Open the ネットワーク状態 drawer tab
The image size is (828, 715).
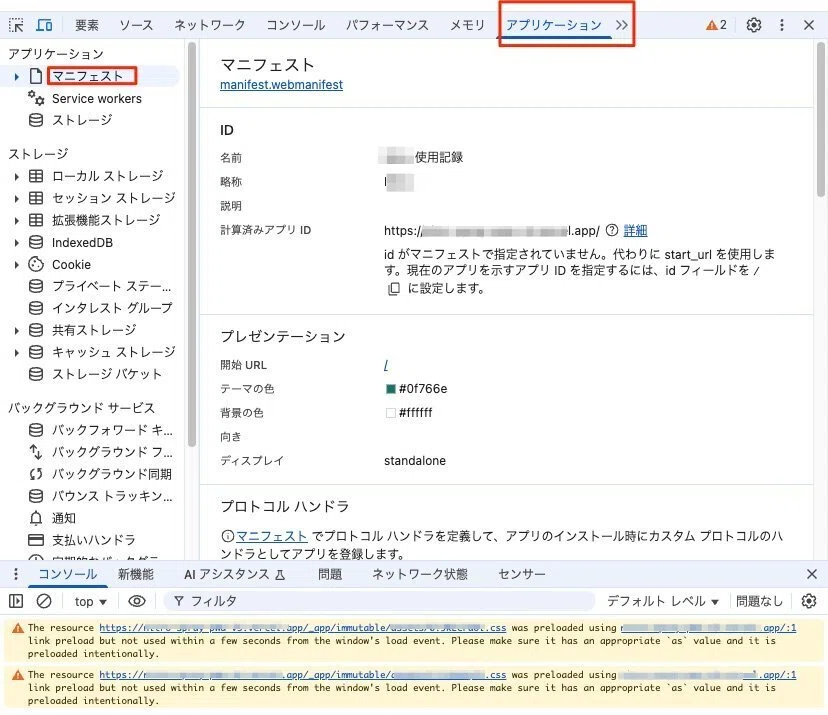pyautogui.click(x=420, y=574)
